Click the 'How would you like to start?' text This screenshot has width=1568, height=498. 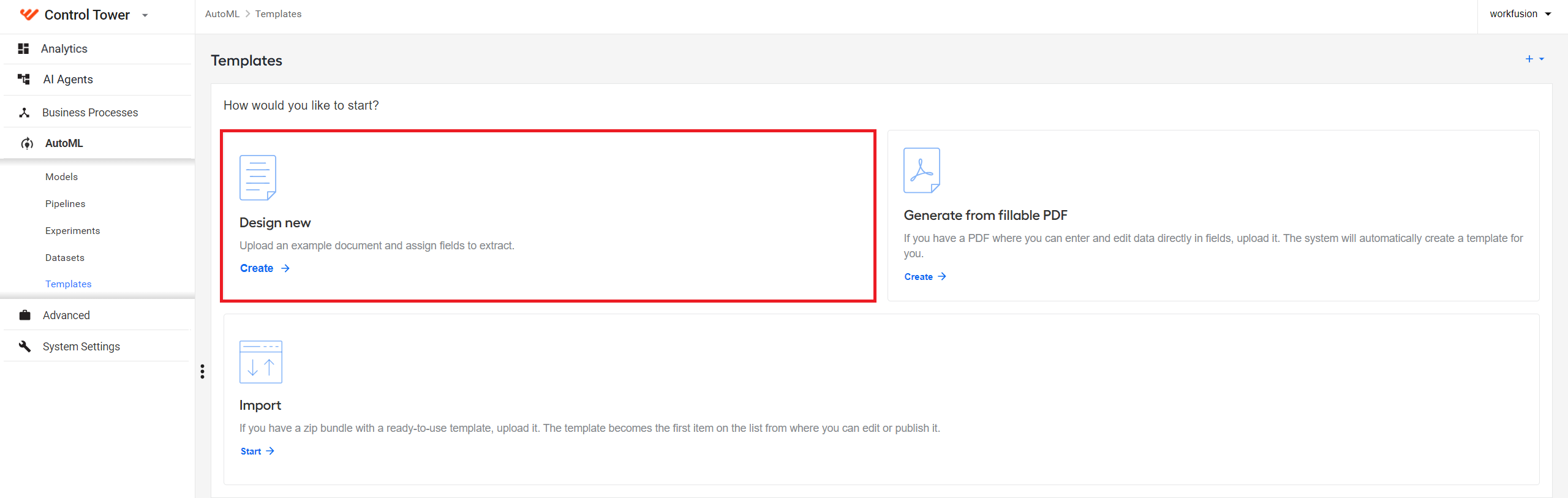301,105
